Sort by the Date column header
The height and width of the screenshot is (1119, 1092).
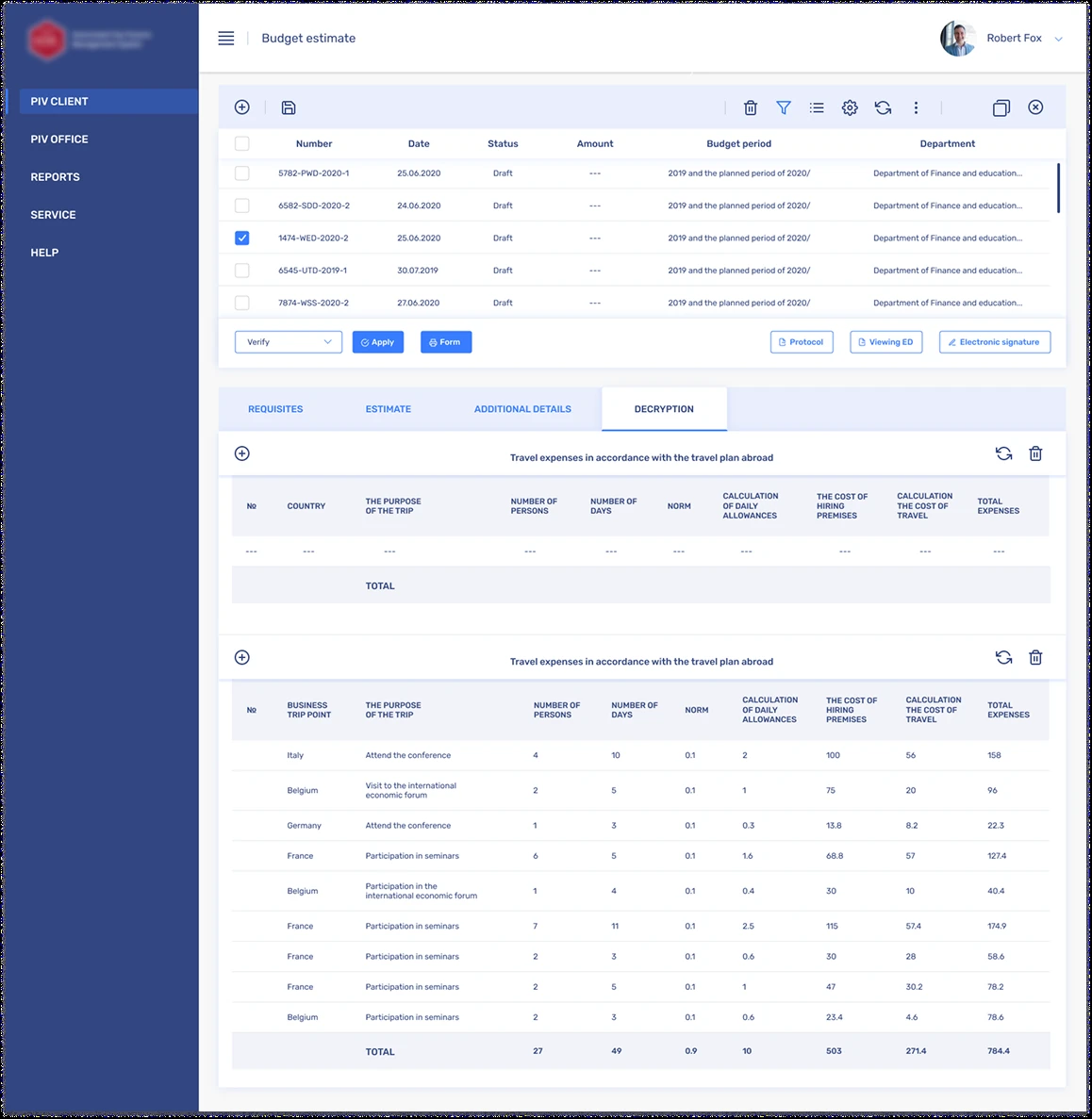419,143
